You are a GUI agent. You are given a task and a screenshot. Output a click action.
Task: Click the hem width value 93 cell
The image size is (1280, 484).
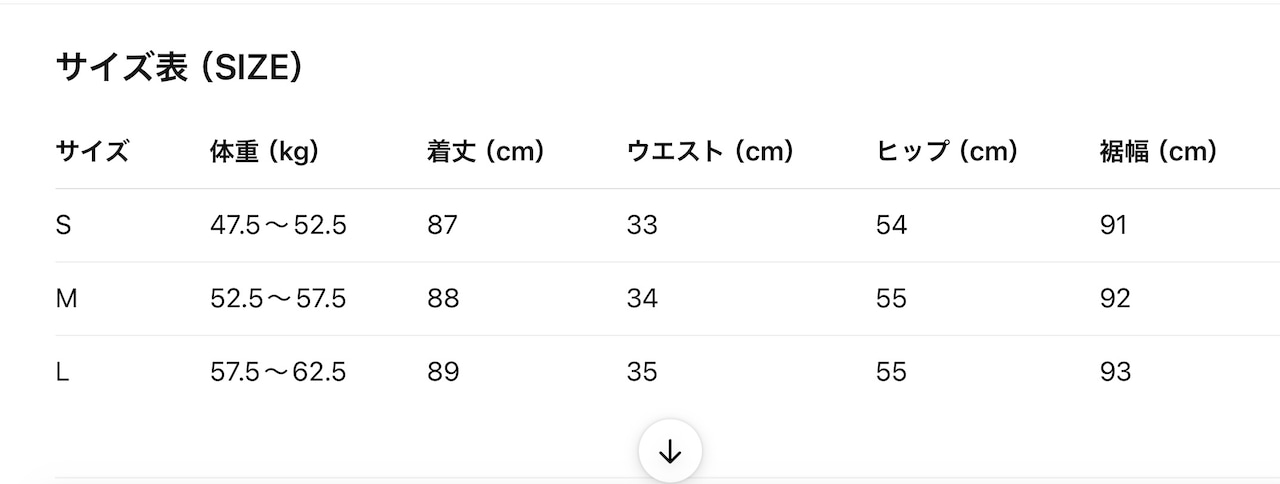tap(1115, 372)
